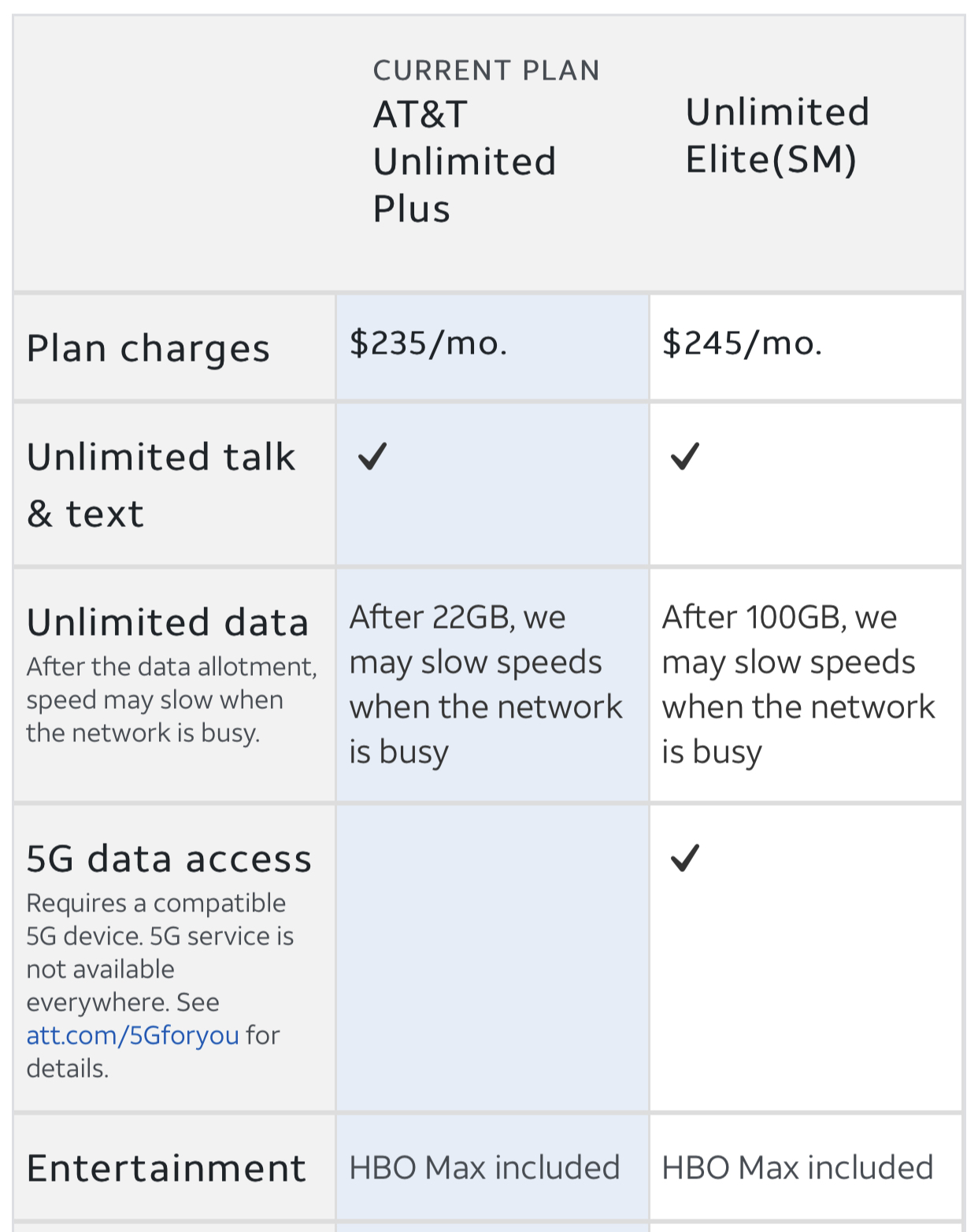Viewport: 978px width, 1232px height.
Task: Click the empty 5G cell for Unlimited Plus
Action: pyautogui.click(x=492, y=957)
